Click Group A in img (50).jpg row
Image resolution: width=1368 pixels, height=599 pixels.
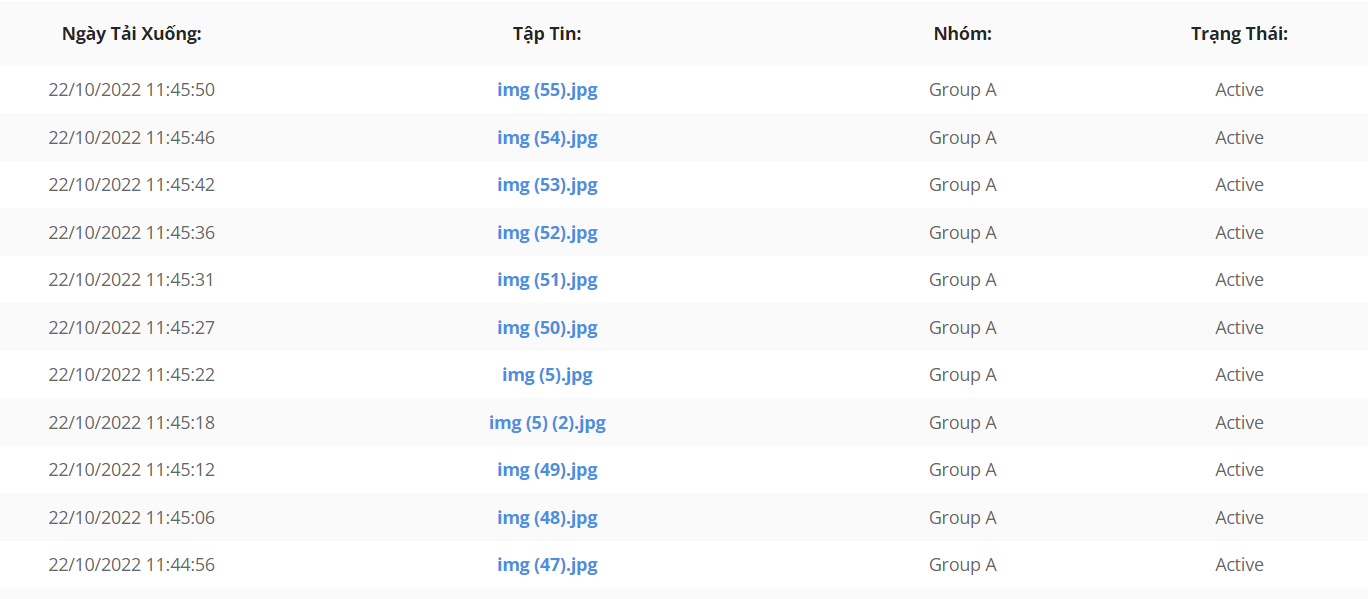pyautogui.click(x=963, y=328)
